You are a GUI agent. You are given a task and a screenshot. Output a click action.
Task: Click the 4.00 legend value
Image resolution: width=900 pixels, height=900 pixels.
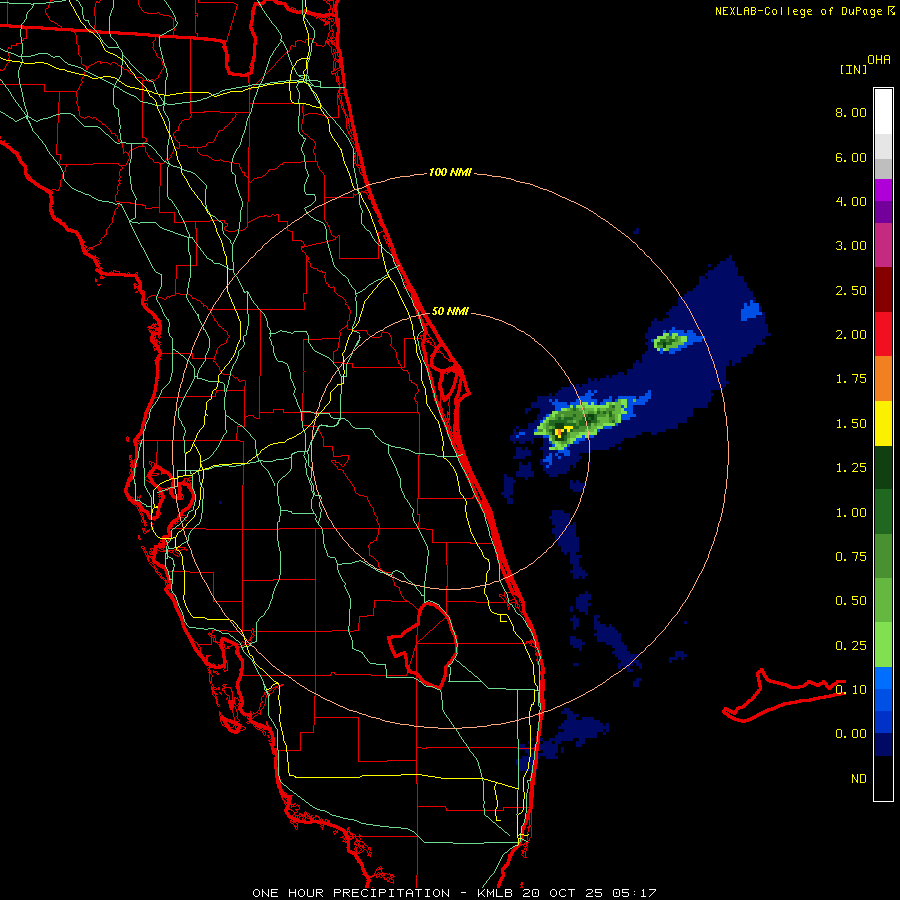point(851,201)
